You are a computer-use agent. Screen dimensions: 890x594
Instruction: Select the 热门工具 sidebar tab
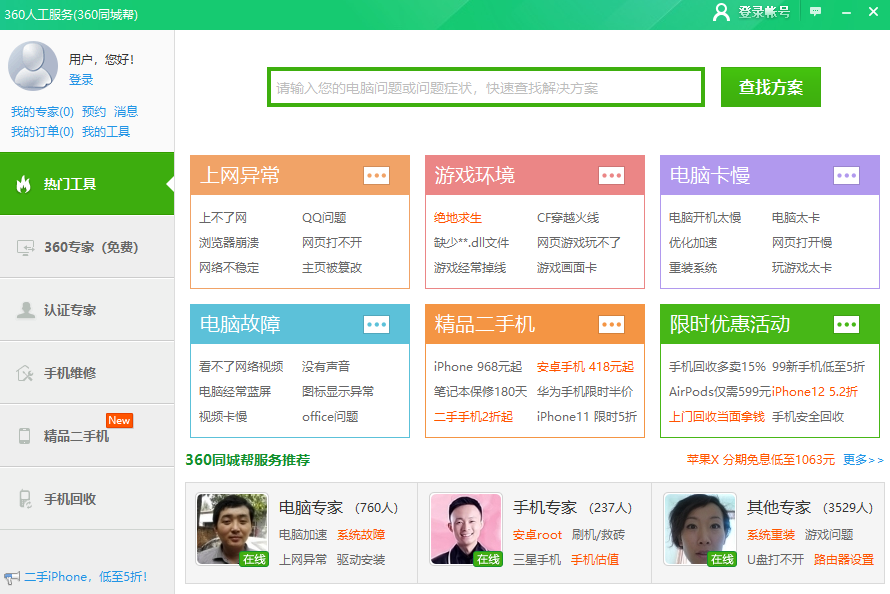coord(87,184)
